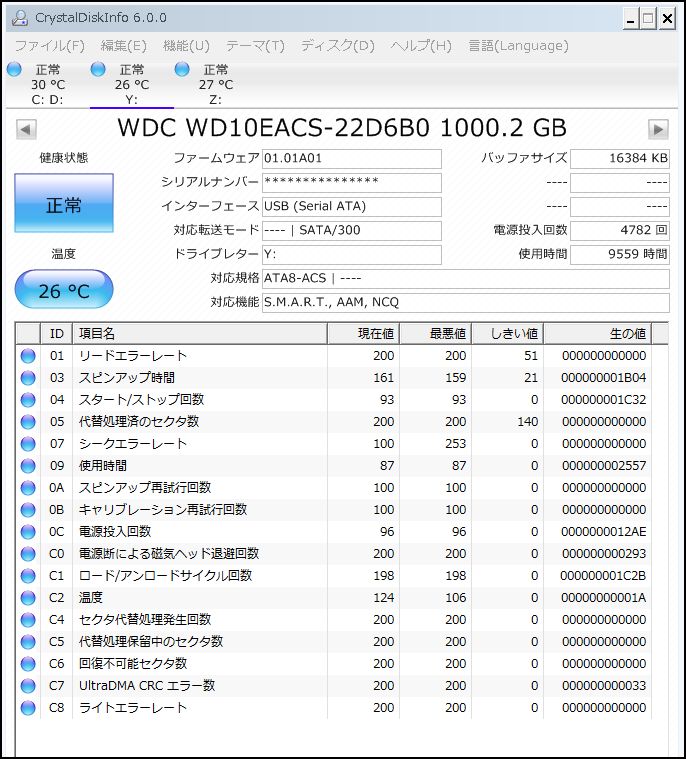Open the テーマ(T) menu
Viewport: 686px width, 759px height.
click(x=255, y=46)
